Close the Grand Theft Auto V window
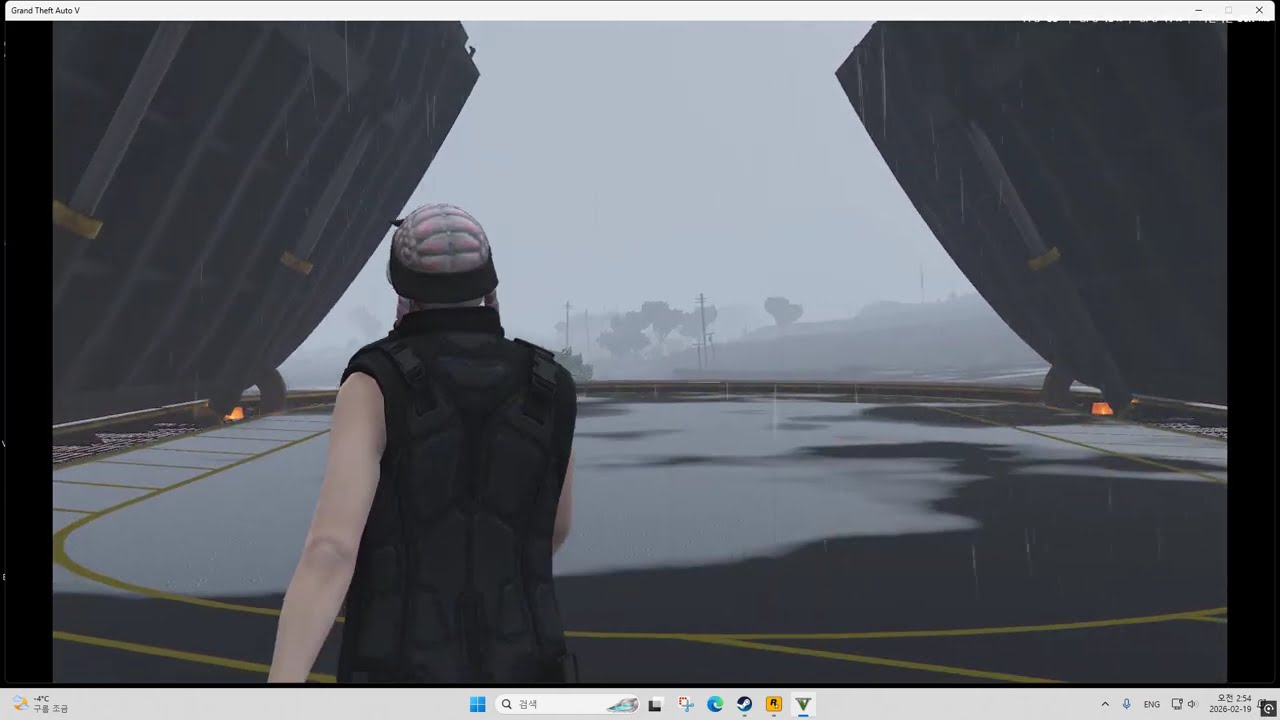The width and height of the screenshot is (1280, 720). pyautogui.click(x=1259, y=10)
